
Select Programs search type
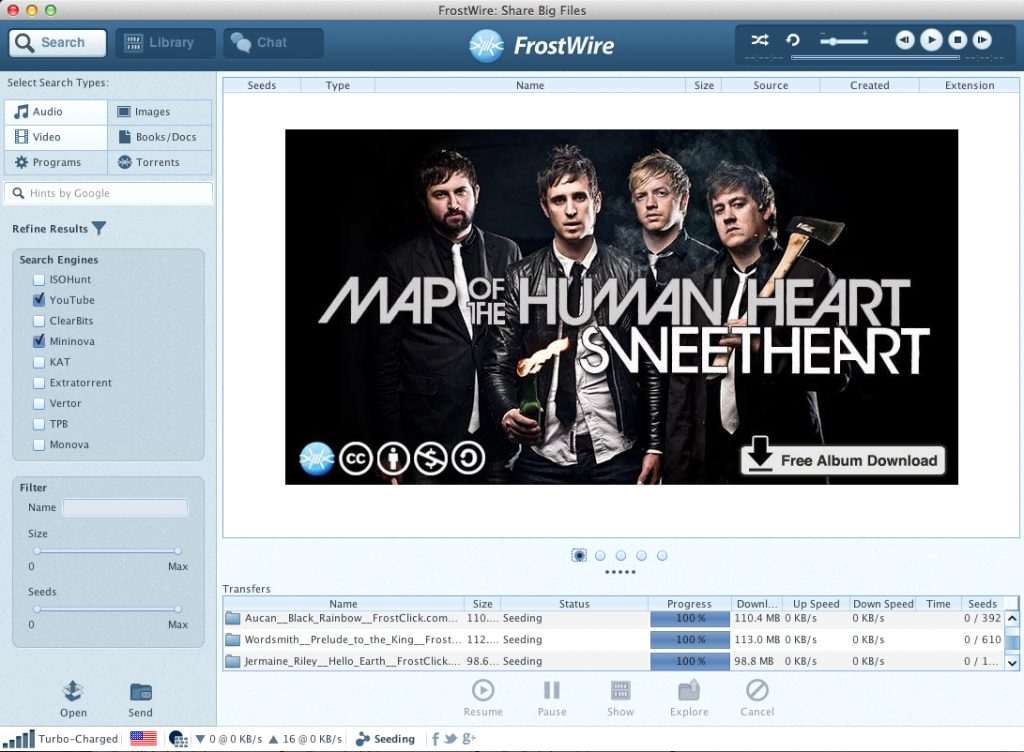pyautogui.click(x=56, y=162)
